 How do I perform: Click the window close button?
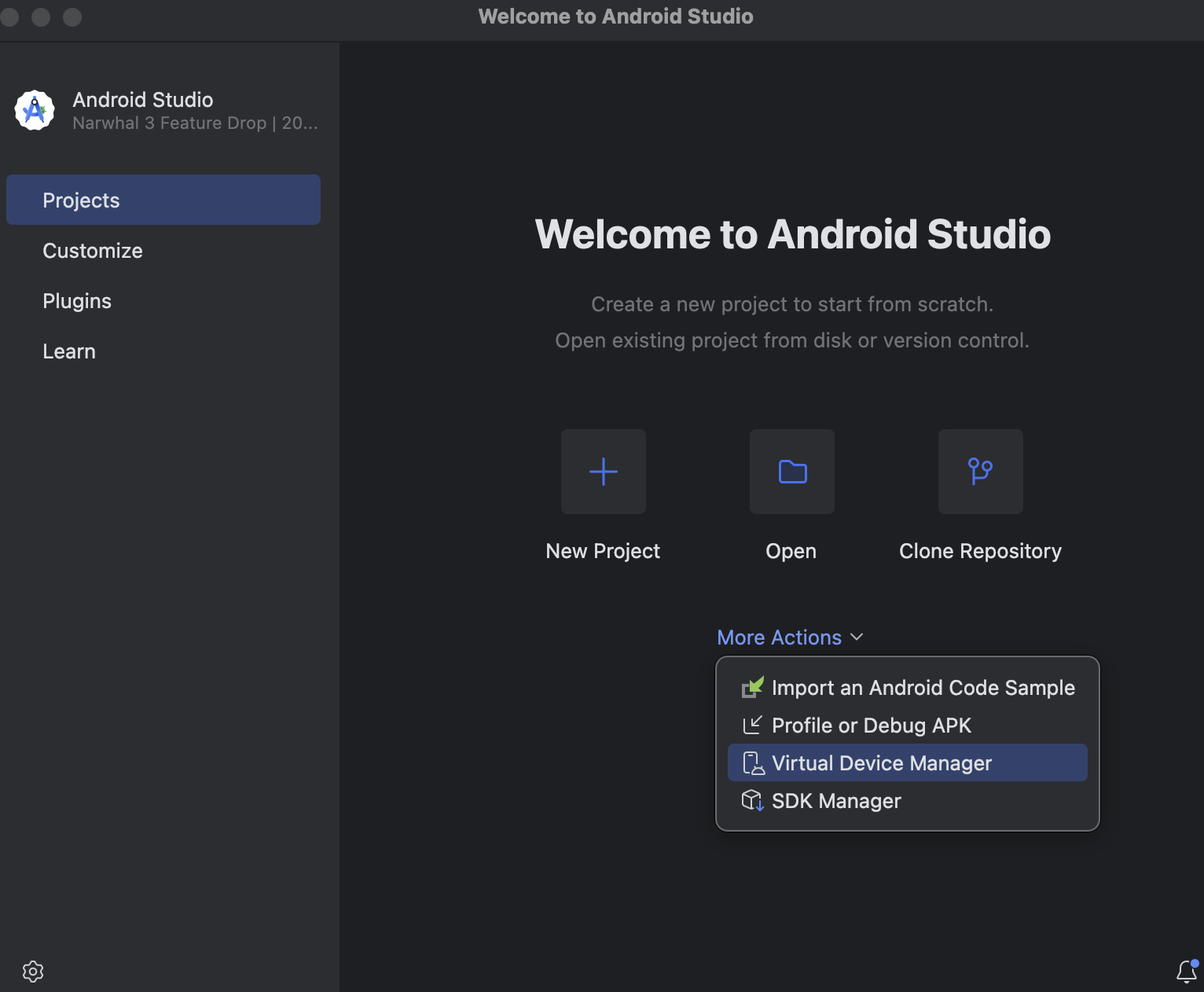[10, 17]
